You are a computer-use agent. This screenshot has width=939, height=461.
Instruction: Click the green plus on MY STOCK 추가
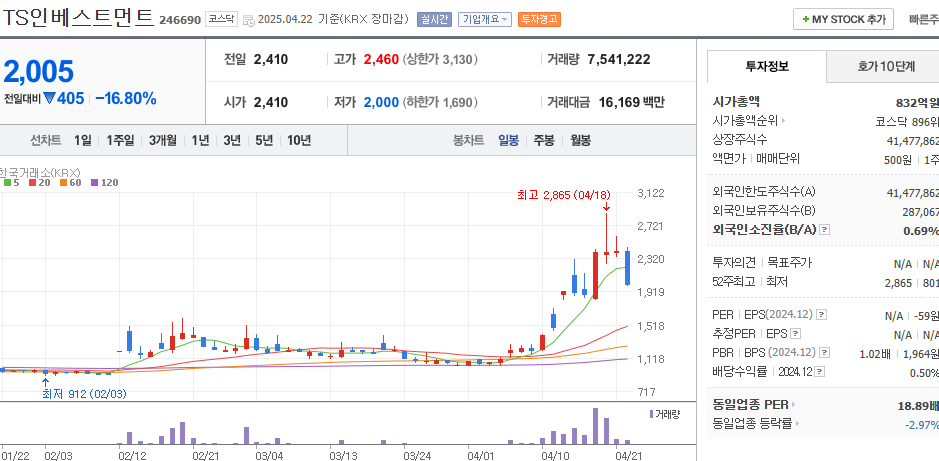pyautogui.click(x=805, y=19)
